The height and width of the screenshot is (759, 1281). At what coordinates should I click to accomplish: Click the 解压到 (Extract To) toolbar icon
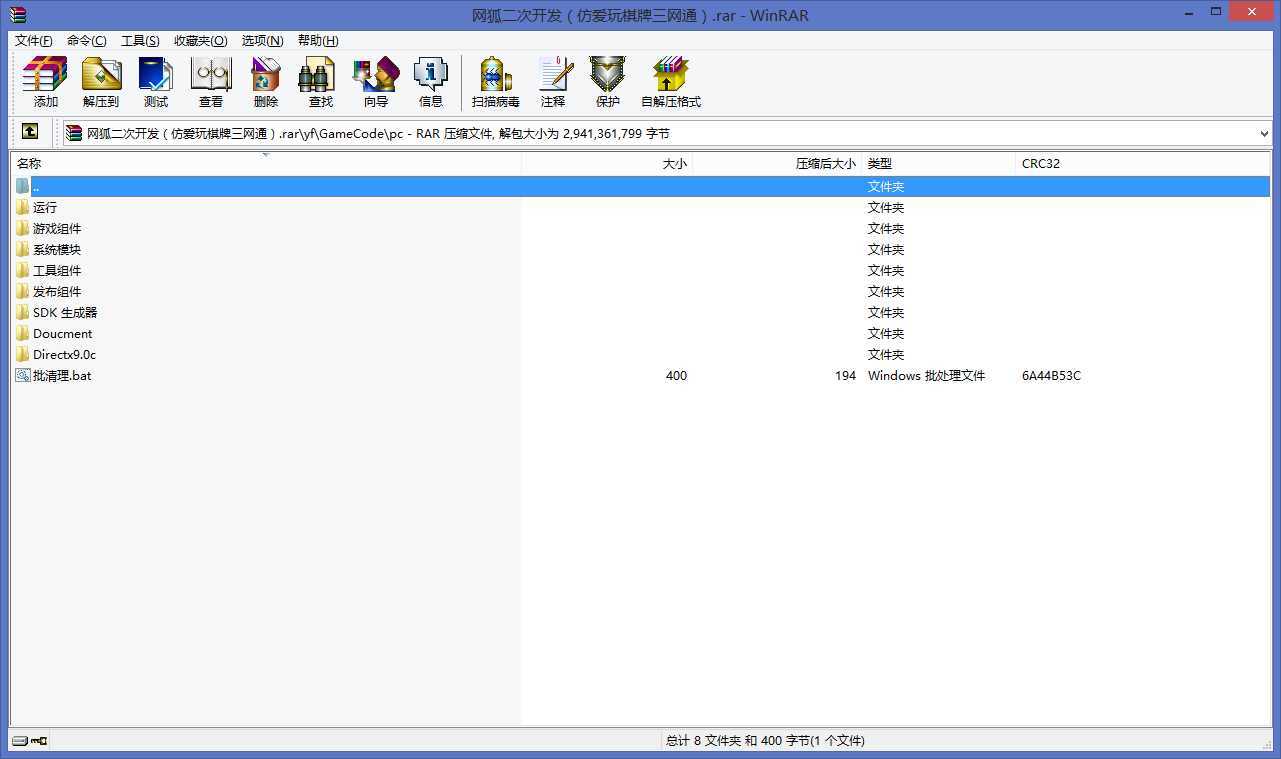(101, 81)
